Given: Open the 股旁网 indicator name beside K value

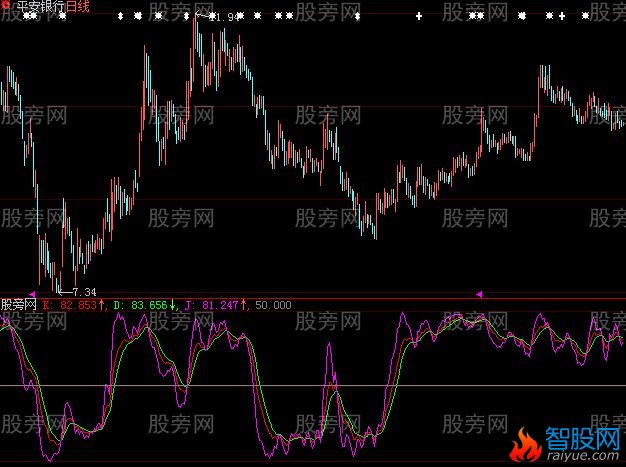Looking at the screenshot, I should [x=19, y=305].
